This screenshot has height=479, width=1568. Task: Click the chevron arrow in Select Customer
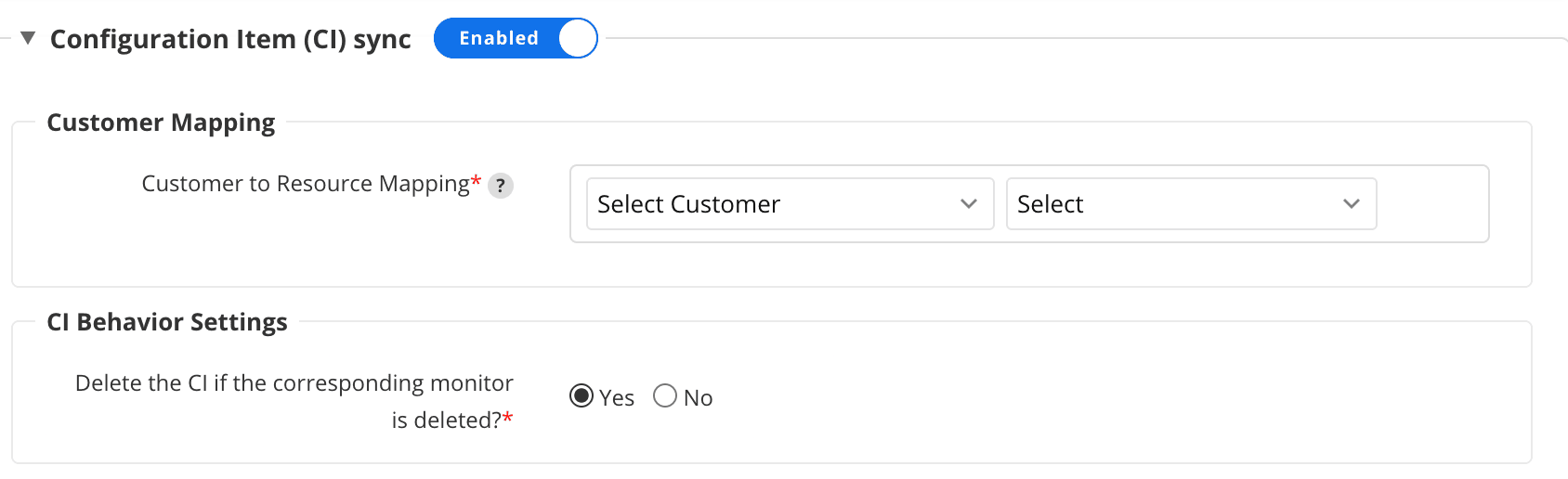point(969,204)
